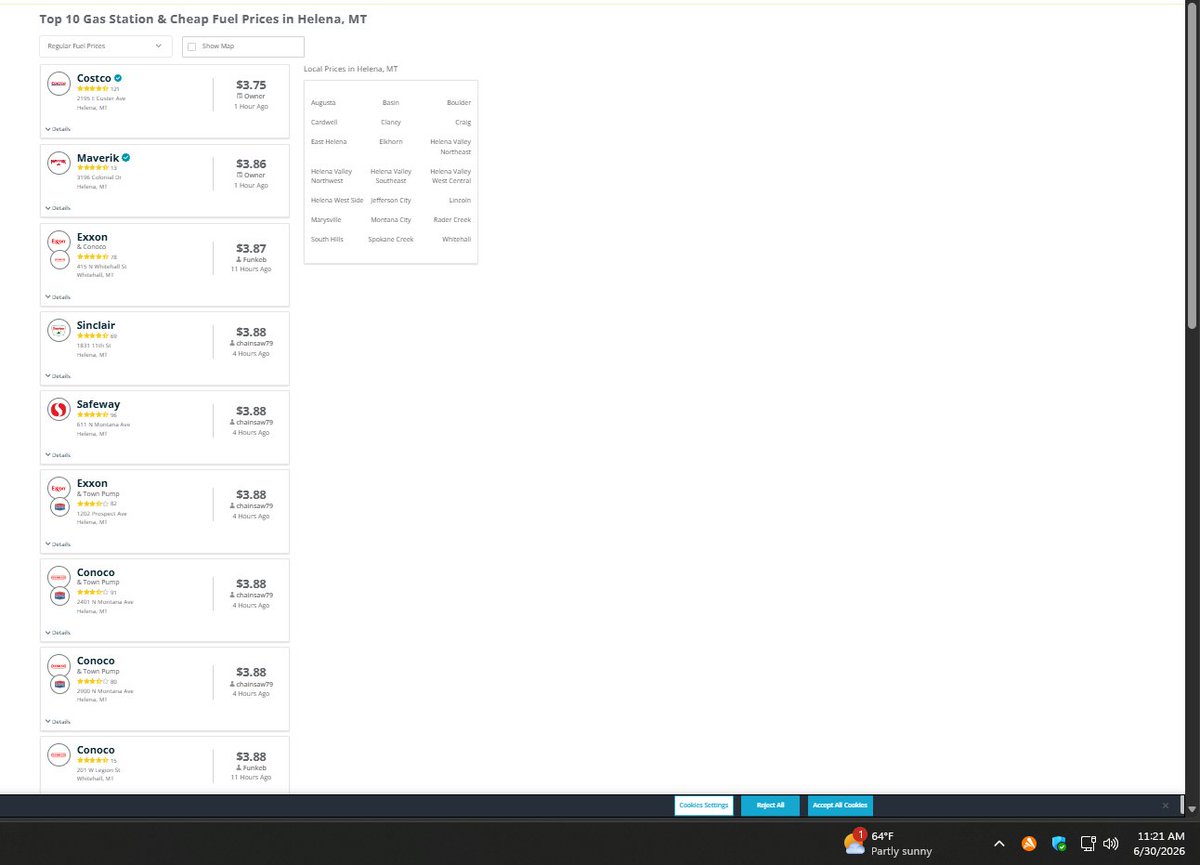Click Reject All cookies
The height and width of the screenshot is (865, 1200).
(770, 806)
